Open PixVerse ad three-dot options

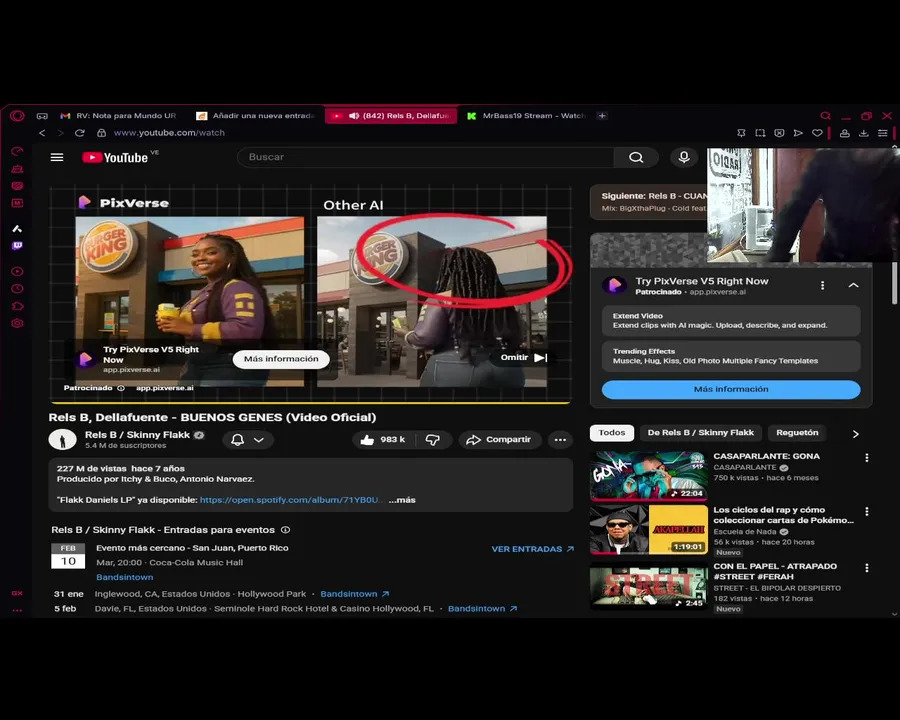[823, 285]
